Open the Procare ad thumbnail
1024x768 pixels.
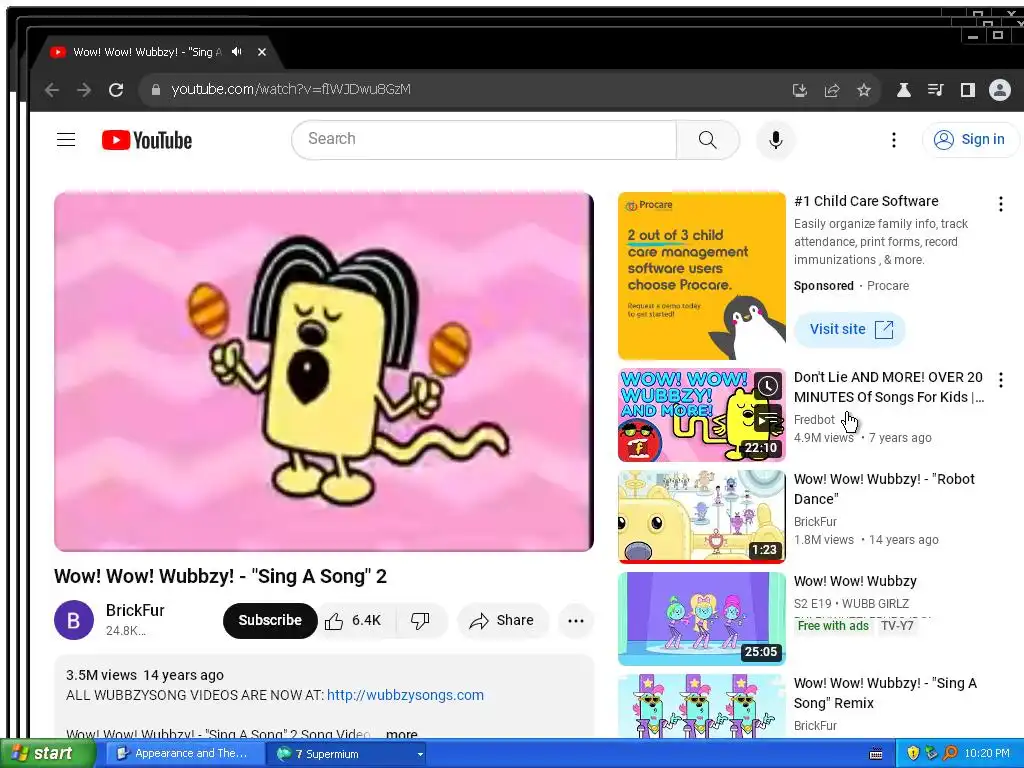(x=701, y=276)
